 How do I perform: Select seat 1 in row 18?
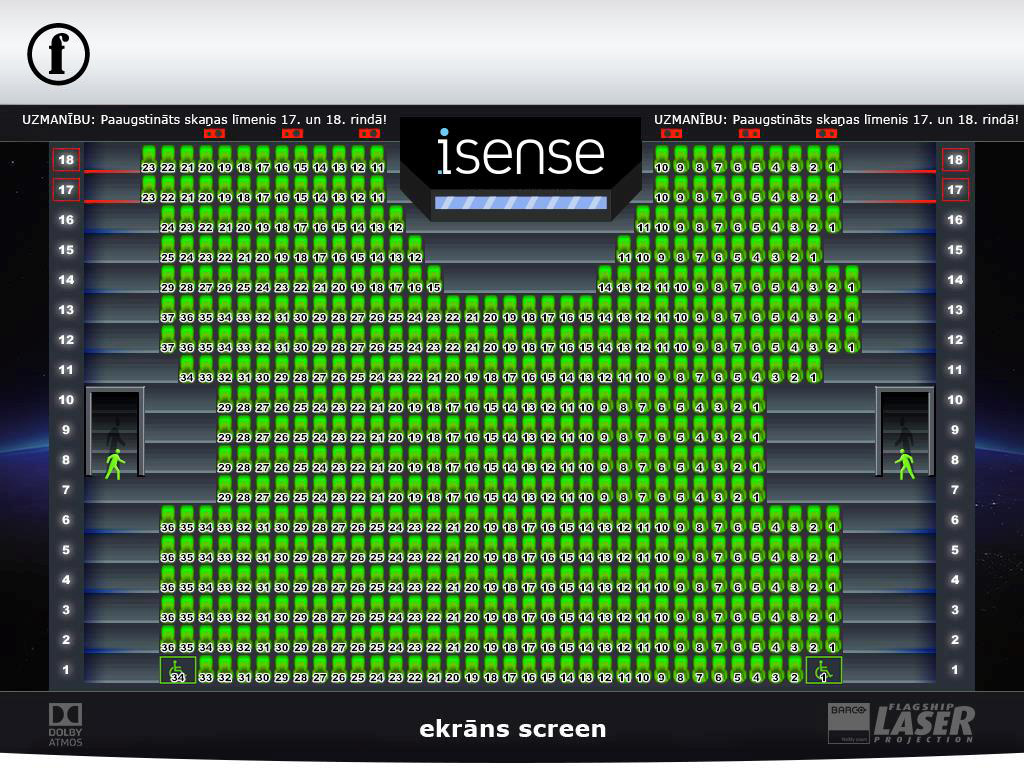833,162
